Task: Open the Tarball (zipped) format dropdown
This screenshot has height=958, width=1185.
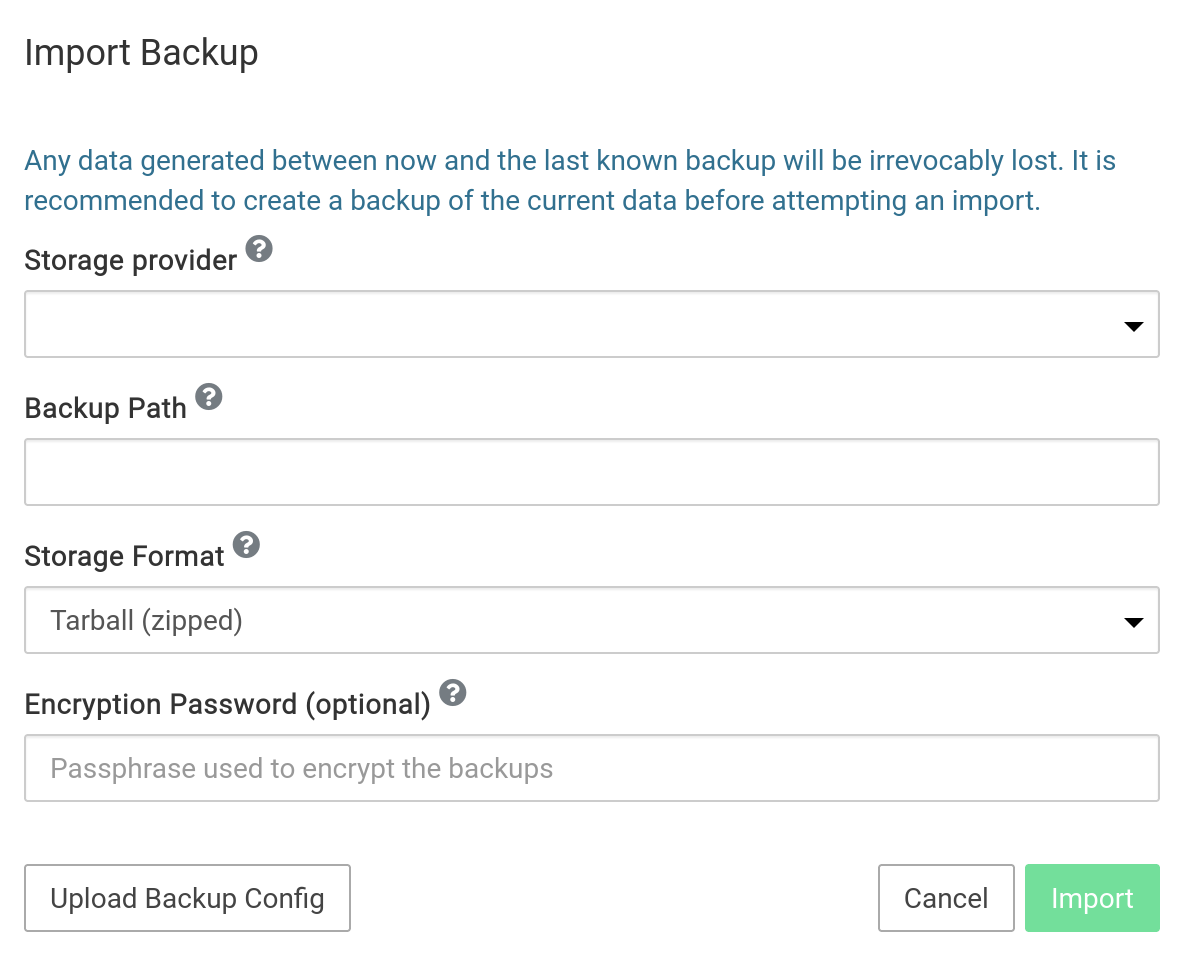Action: click(x=560, y=621)
